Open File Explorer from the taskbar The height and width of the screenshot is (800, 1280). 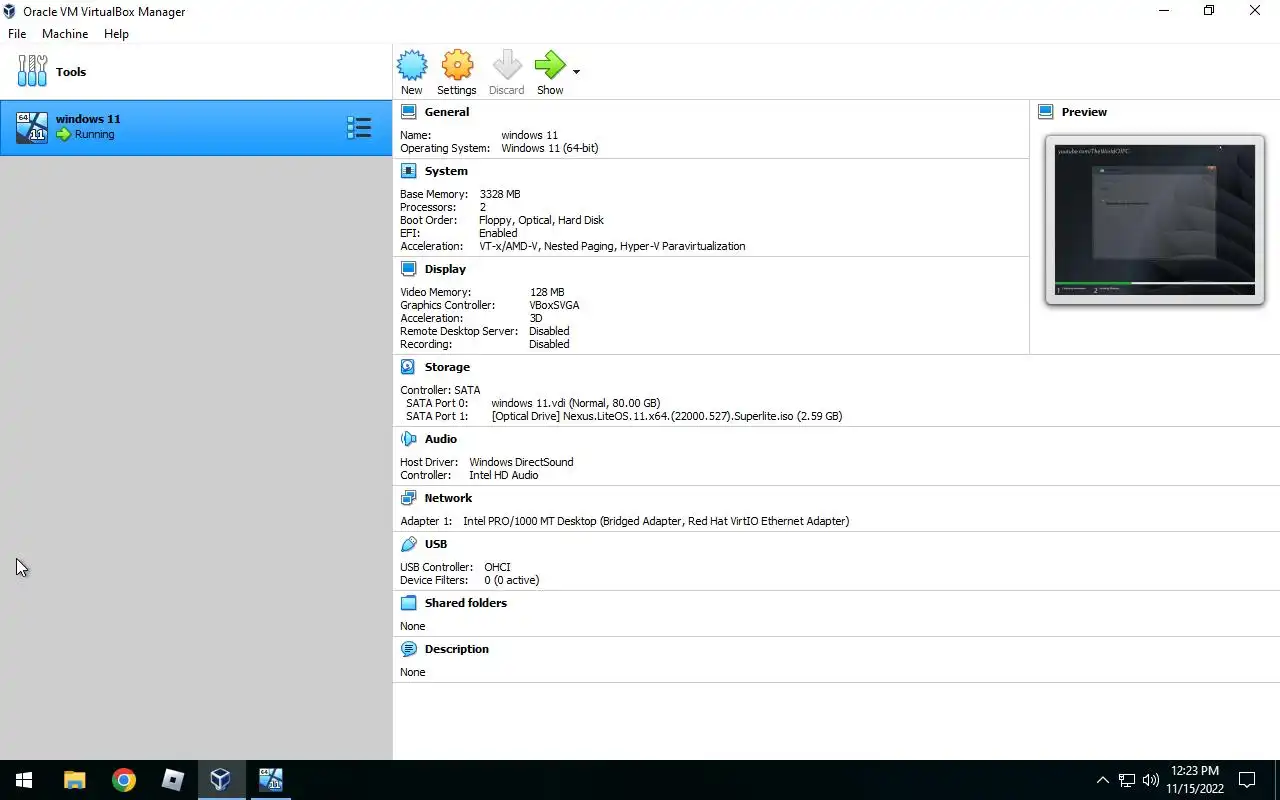click(74, 780)
